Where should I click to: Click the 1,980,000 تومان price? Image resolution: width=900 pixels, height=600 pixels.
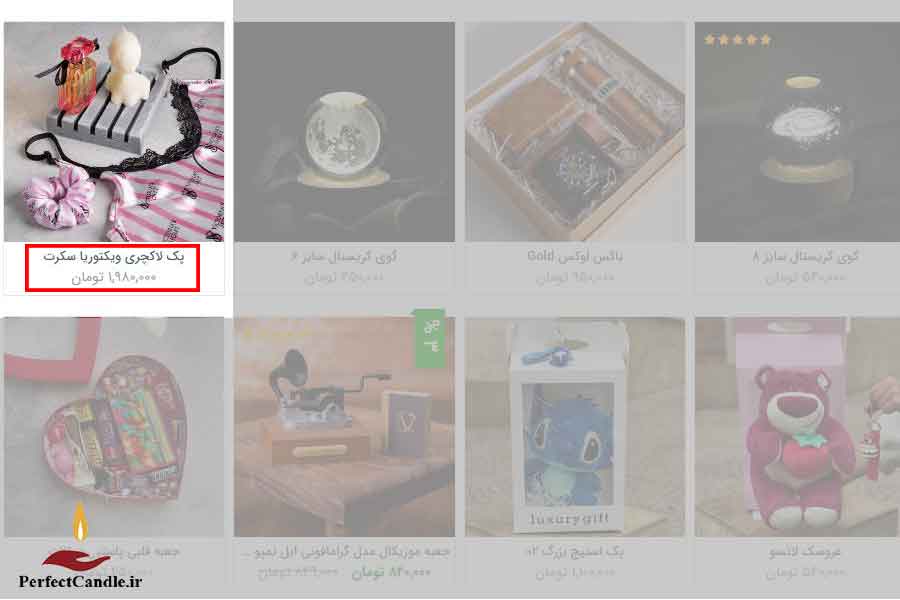click(114, 277)
